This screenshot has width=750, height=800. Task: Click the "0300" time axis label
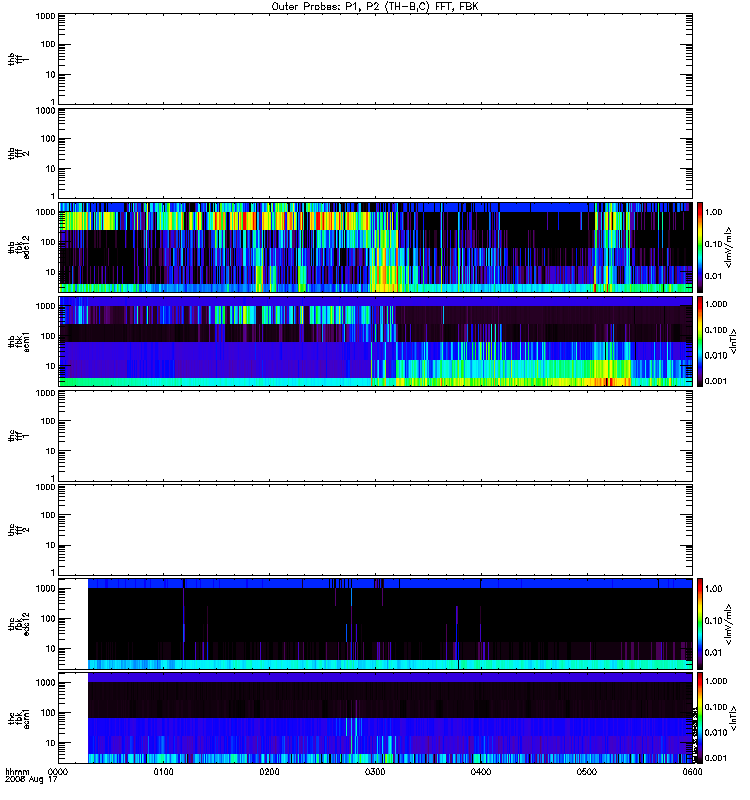tap(375, 772)
